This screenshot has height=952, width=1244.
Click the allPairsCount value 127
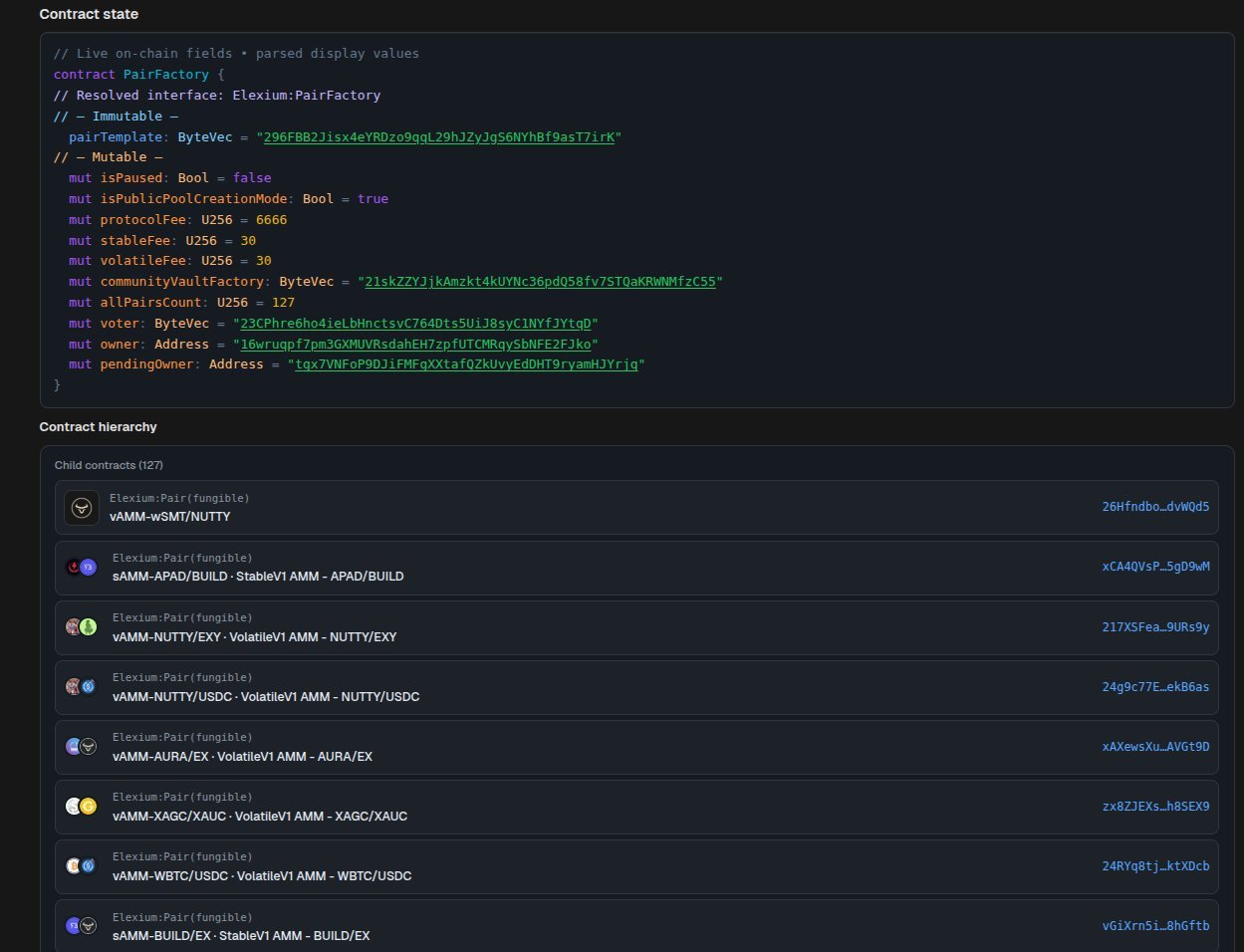(283, 303)
